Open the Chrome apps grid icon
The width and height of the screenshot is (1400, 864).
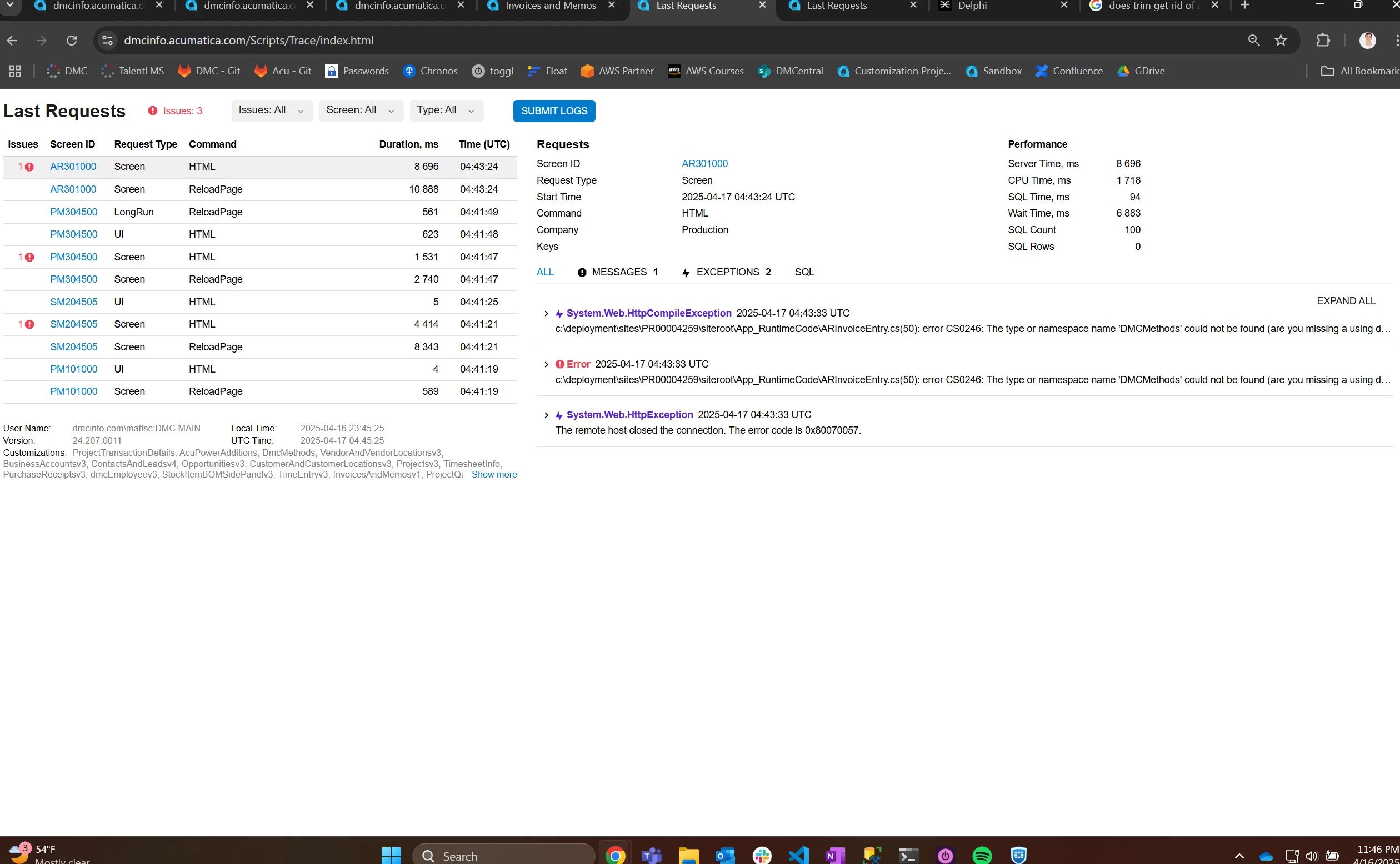coord(15,71)
